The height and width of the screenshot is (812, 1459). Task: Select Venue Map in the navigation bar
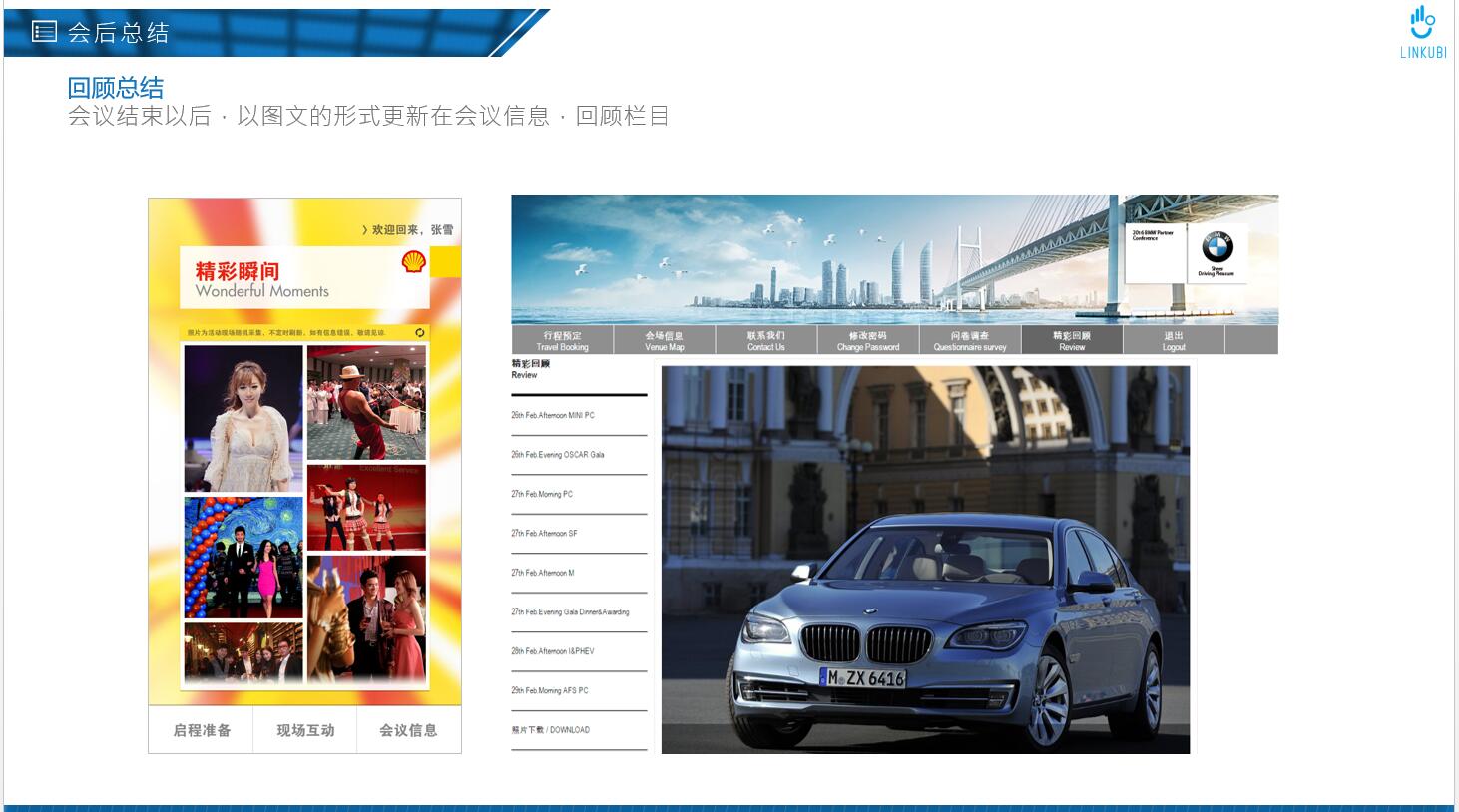pos(664,341)
